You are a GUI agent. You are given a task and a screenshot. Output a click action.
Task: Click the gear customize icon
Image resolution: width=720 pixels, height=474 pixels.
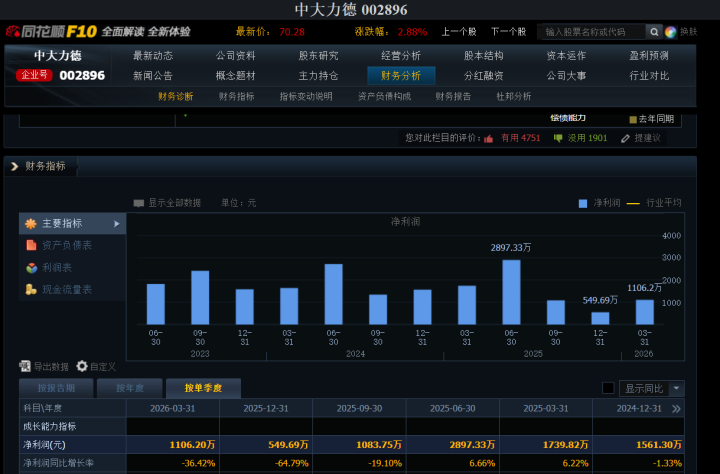pos(82,366)
